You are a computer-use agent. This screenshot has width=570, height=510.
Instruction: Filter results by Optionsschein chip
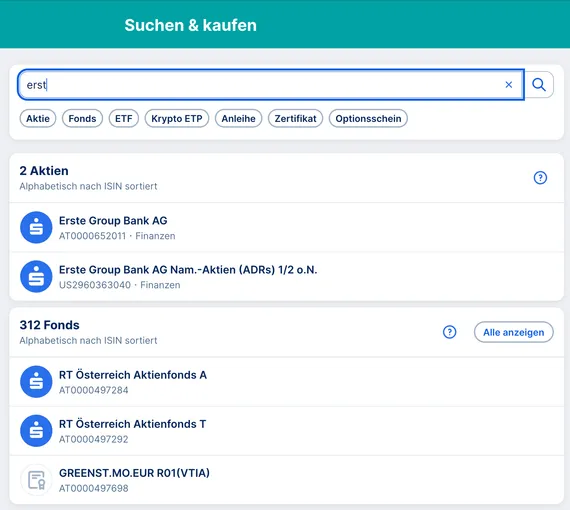pos(368,119)
